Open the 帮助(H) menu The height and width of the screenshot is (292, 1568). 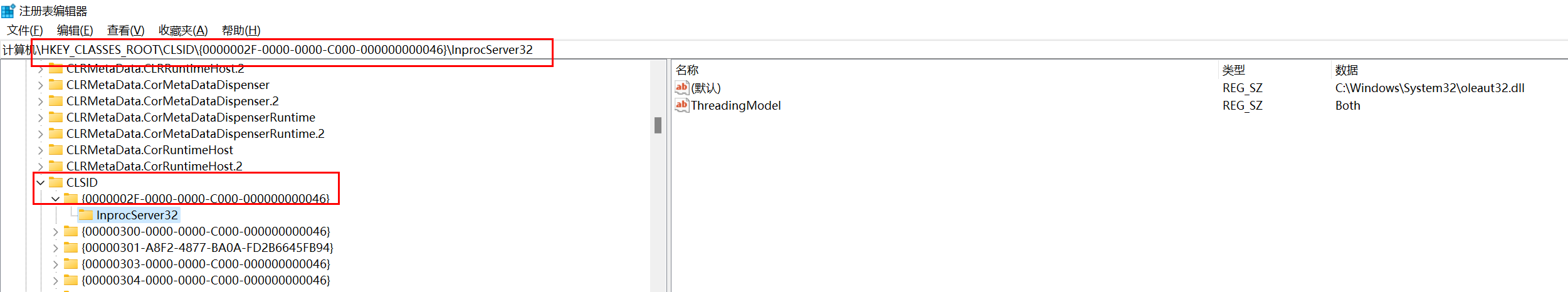[241, 30]
